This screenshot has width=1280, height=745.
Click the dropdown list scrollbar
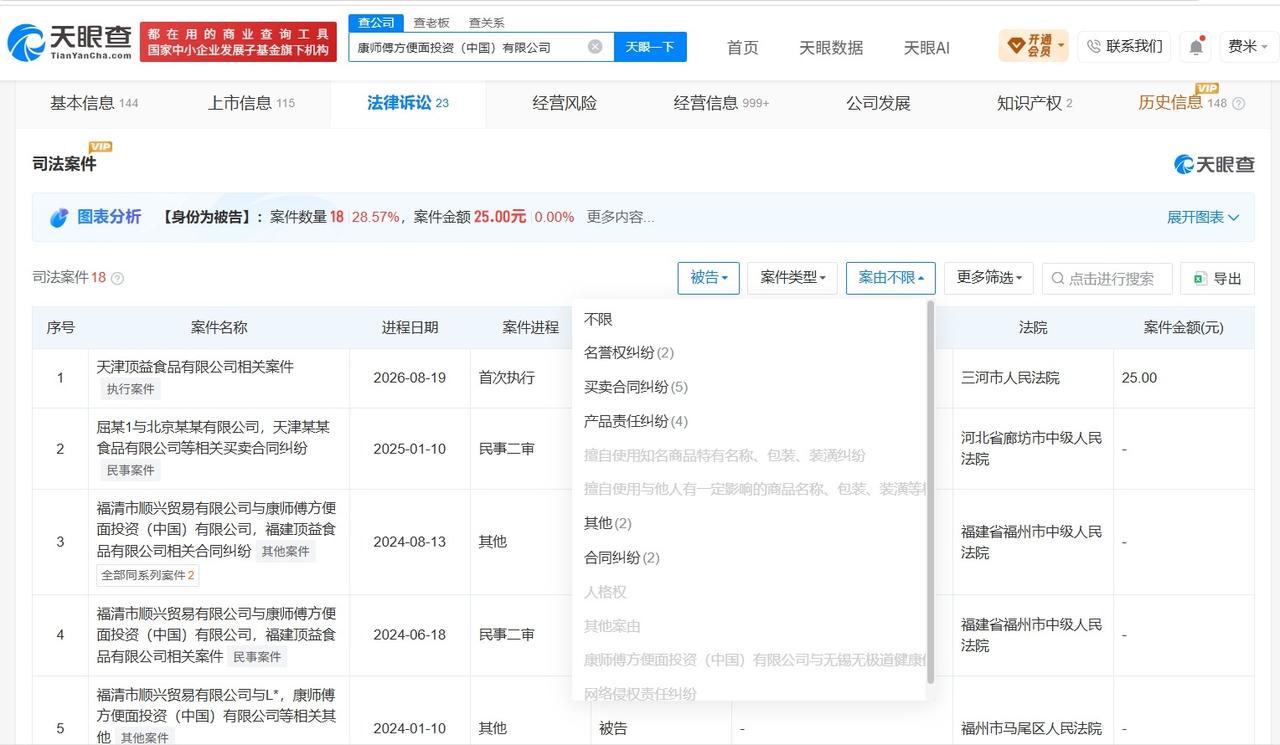point(931,490)
